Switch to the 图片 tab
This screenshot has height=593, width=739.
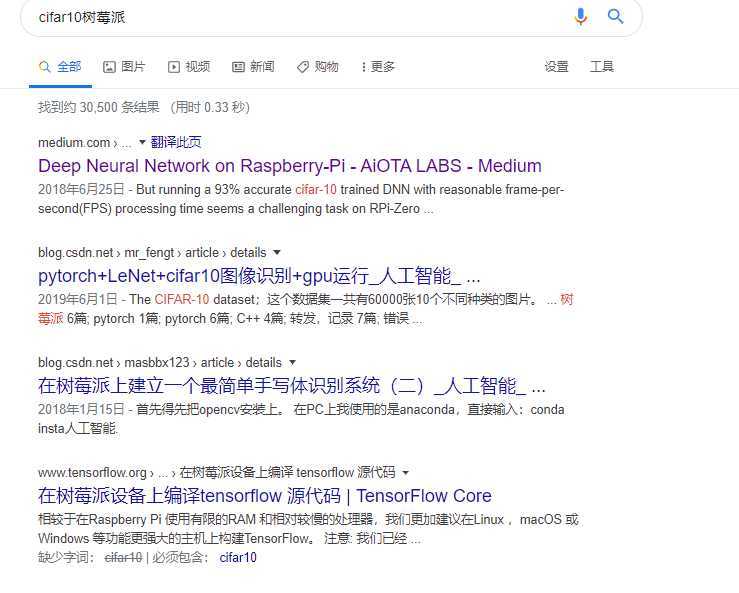124,66
